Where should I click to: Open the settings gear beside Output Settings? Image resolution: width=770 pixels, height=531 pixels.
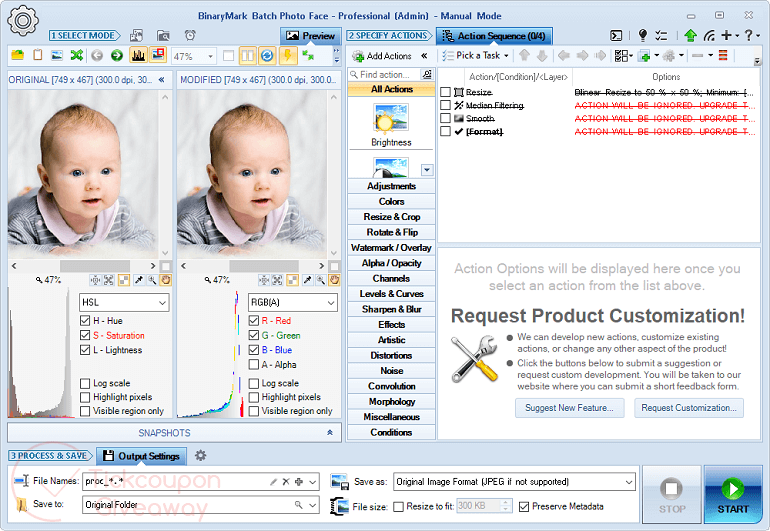200,455
